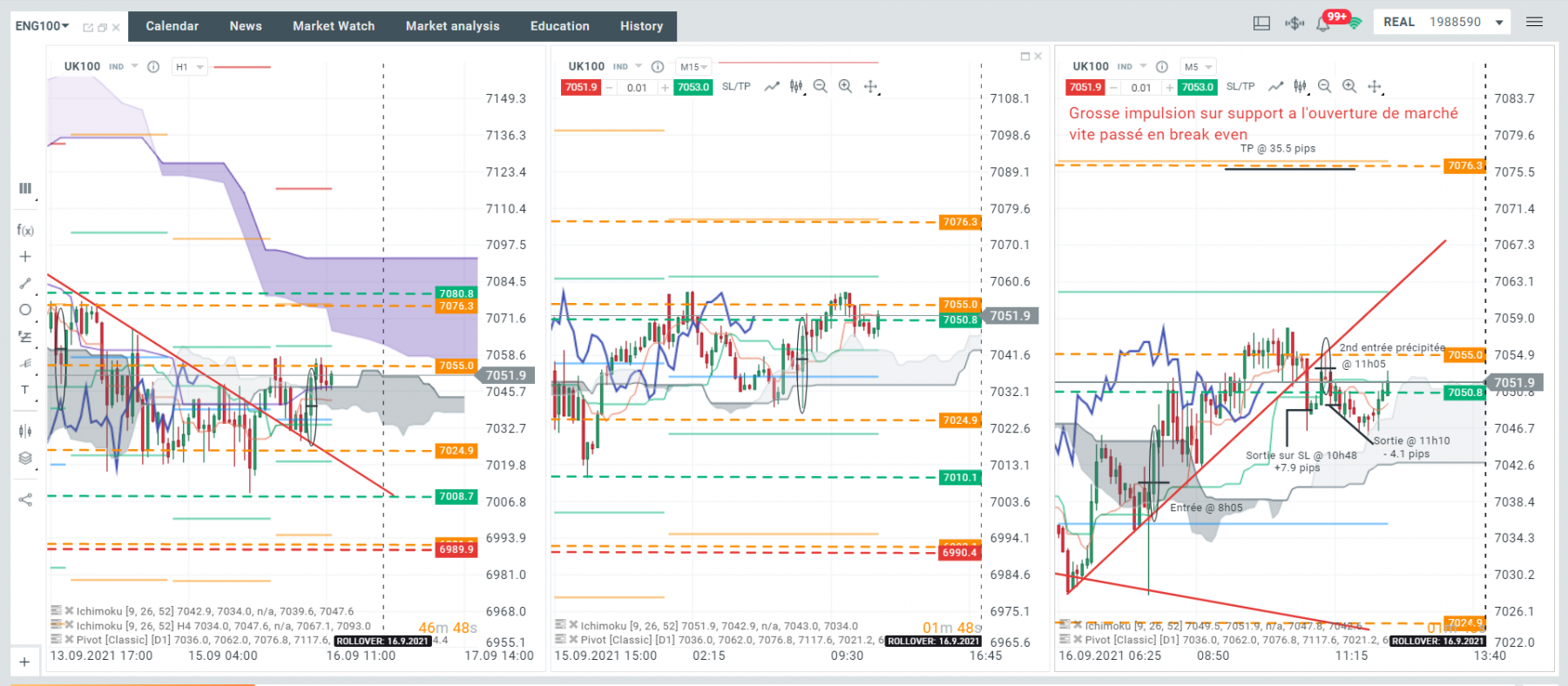The height and width of the screenshot is (686, 1568).
Task: Select the trend line drawing tool
Action: (25, 283)
